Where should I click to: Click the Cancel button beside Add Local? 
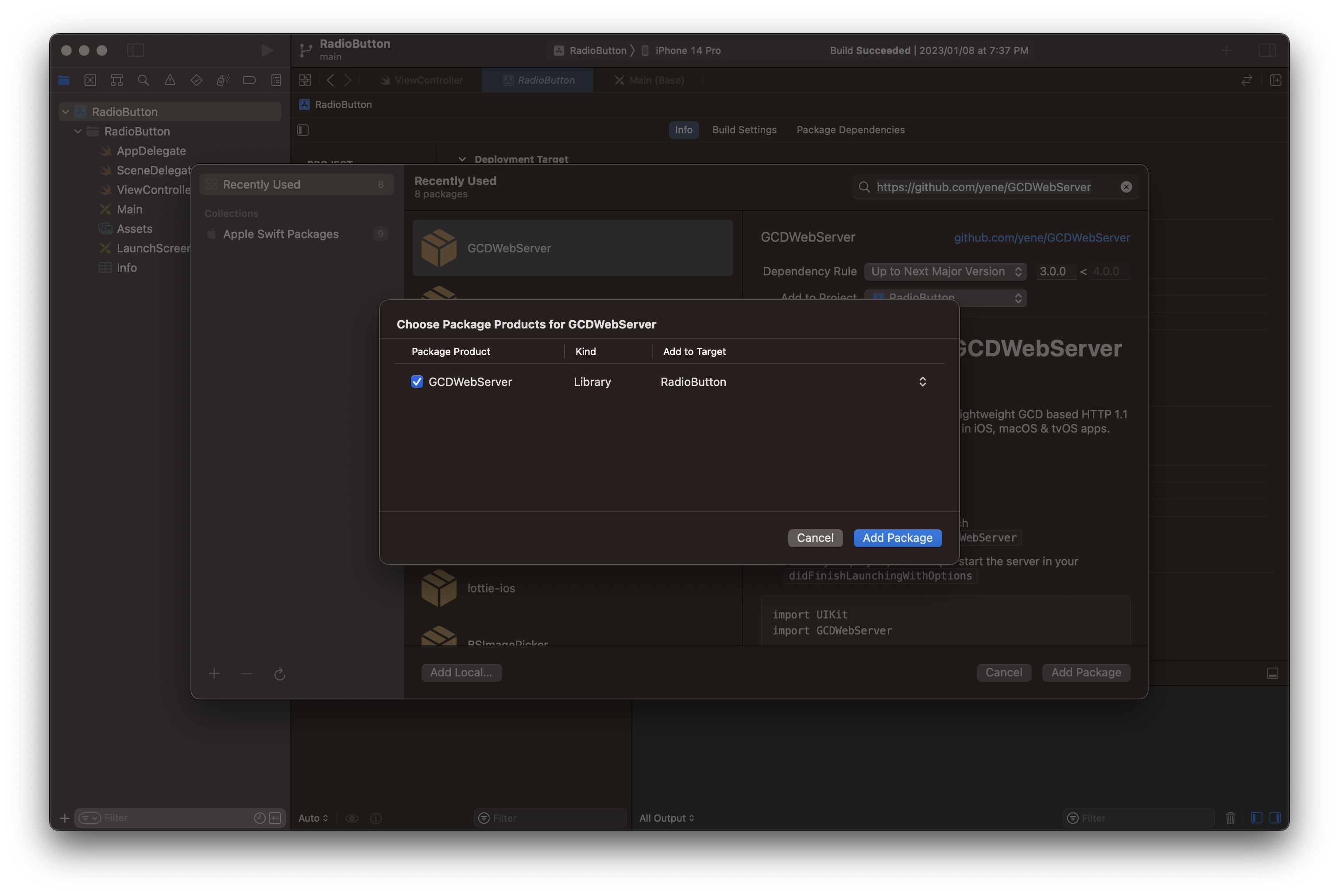1003,672
